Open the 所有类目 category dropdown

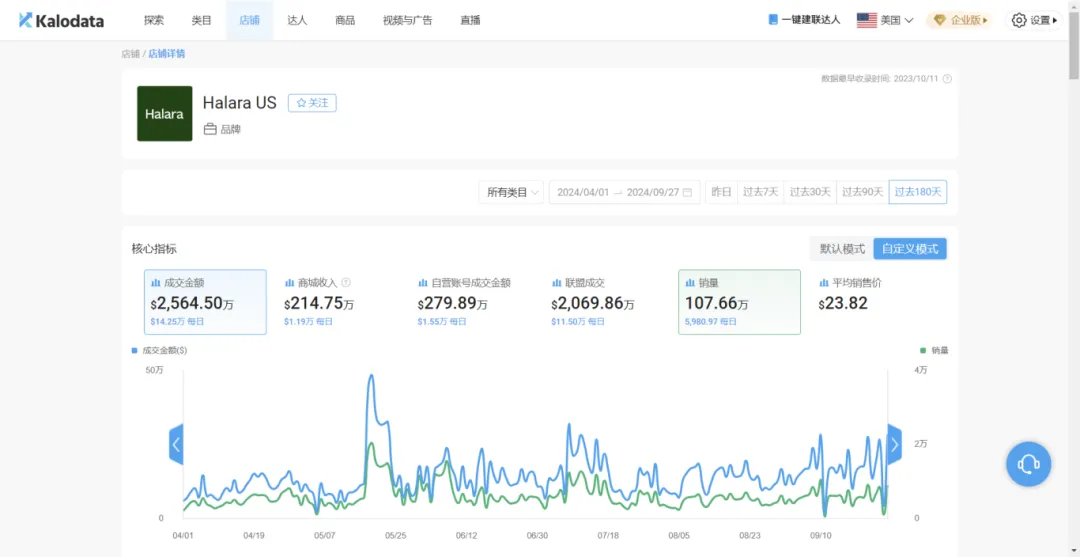[514, 192]
